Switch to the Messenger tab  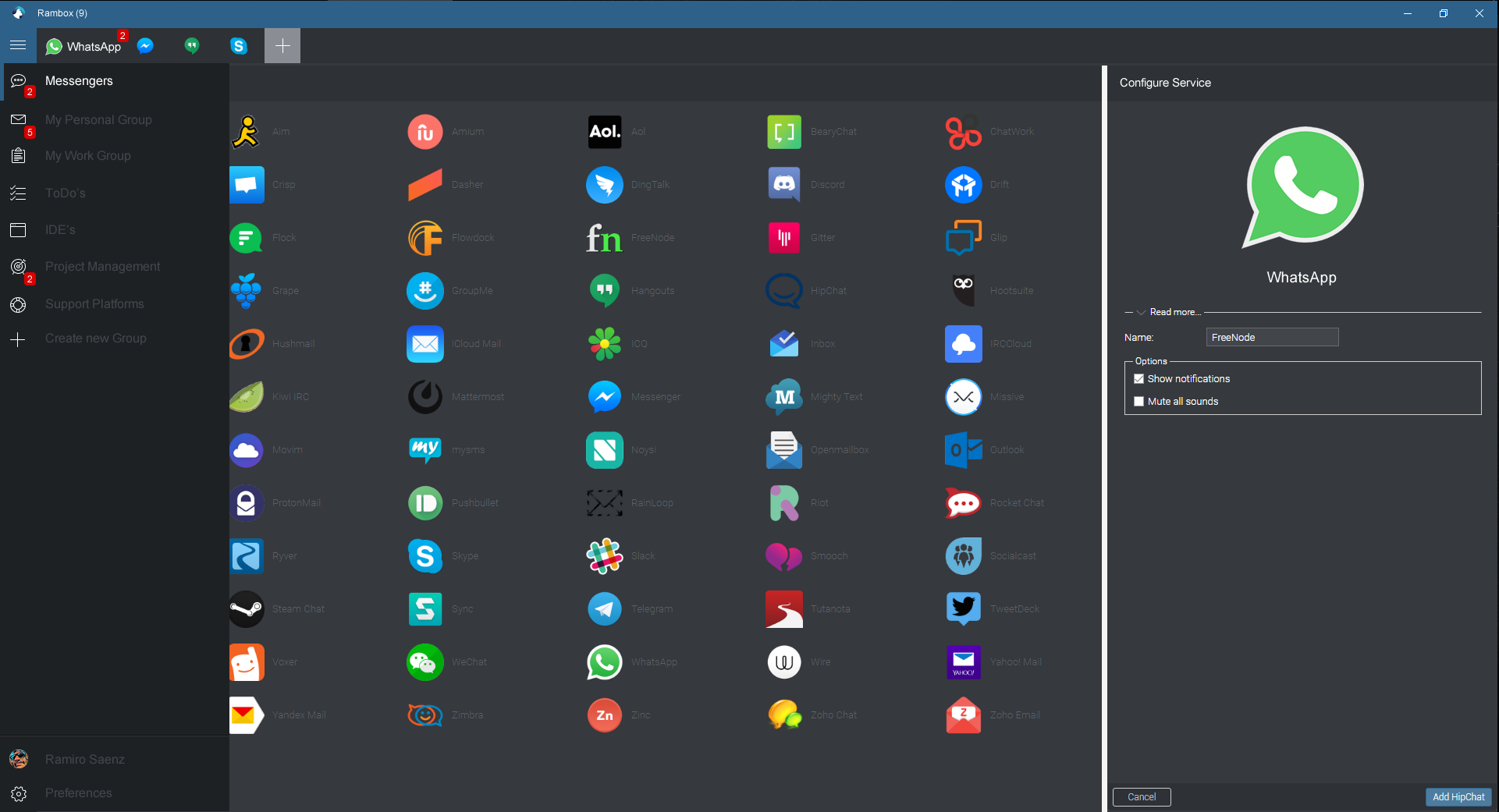coord(145,46)
